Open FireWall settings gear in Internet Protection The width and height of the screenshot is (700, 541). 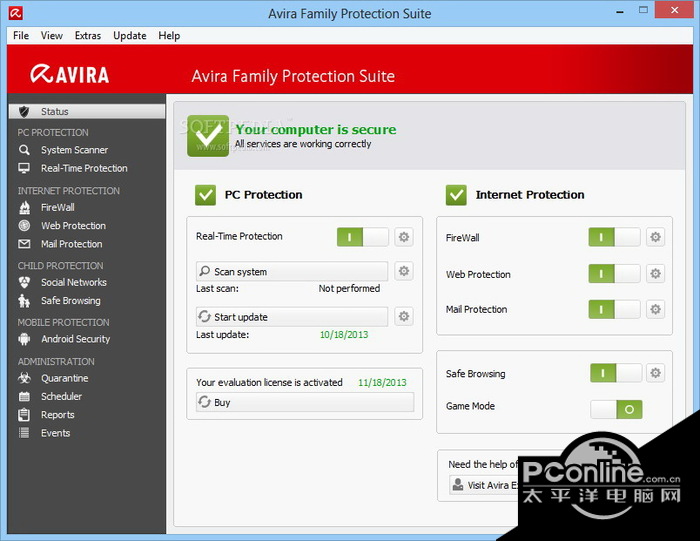655,237
